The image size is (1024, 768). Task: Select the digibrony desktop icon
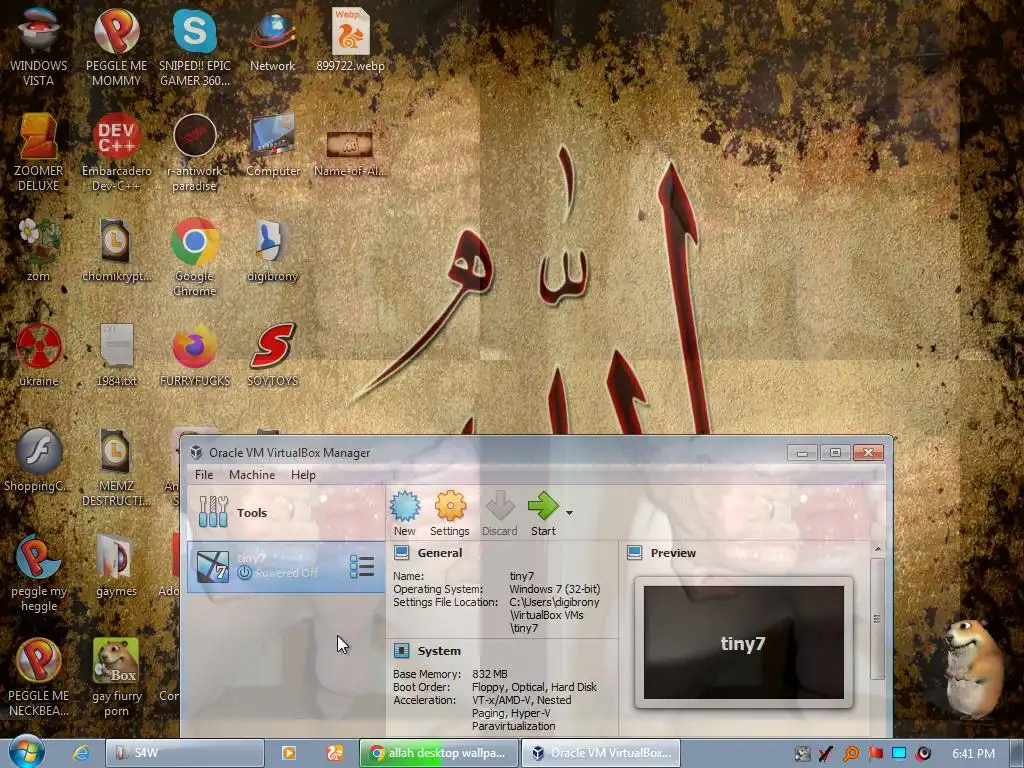click(273, 249)
